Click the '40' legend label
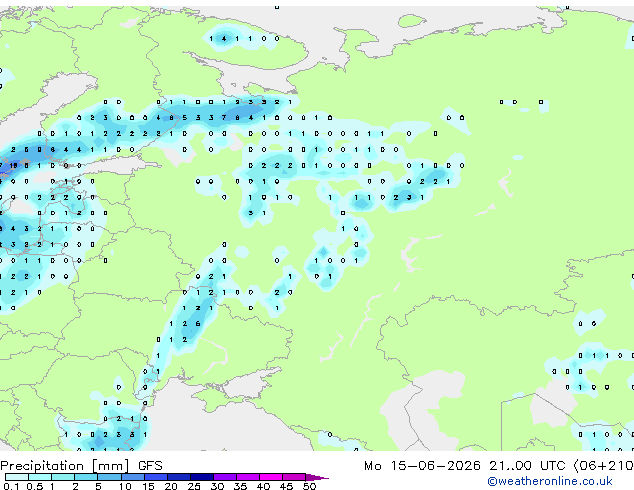Image resolution: width=634 pixels, height=490 pixels. 263,486
